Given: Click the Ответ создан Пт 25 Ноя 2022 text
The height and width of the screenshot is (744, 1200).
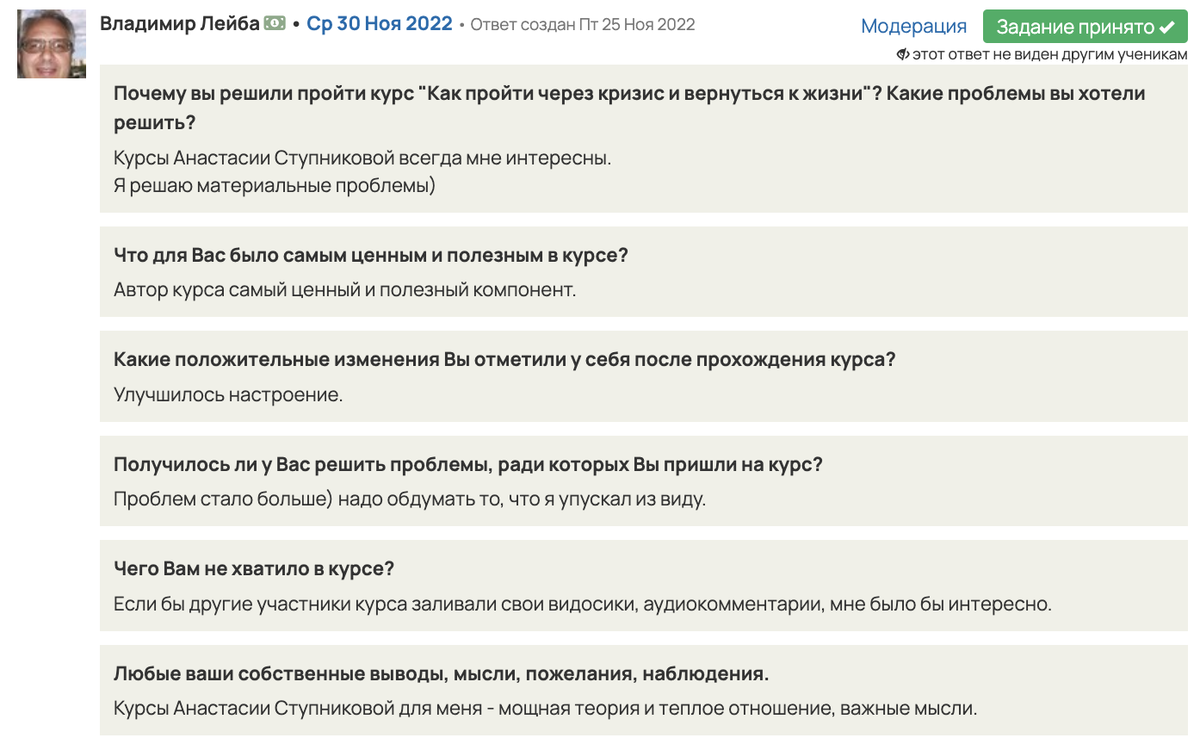Looking at the screenshot, I should click(582, 24).
